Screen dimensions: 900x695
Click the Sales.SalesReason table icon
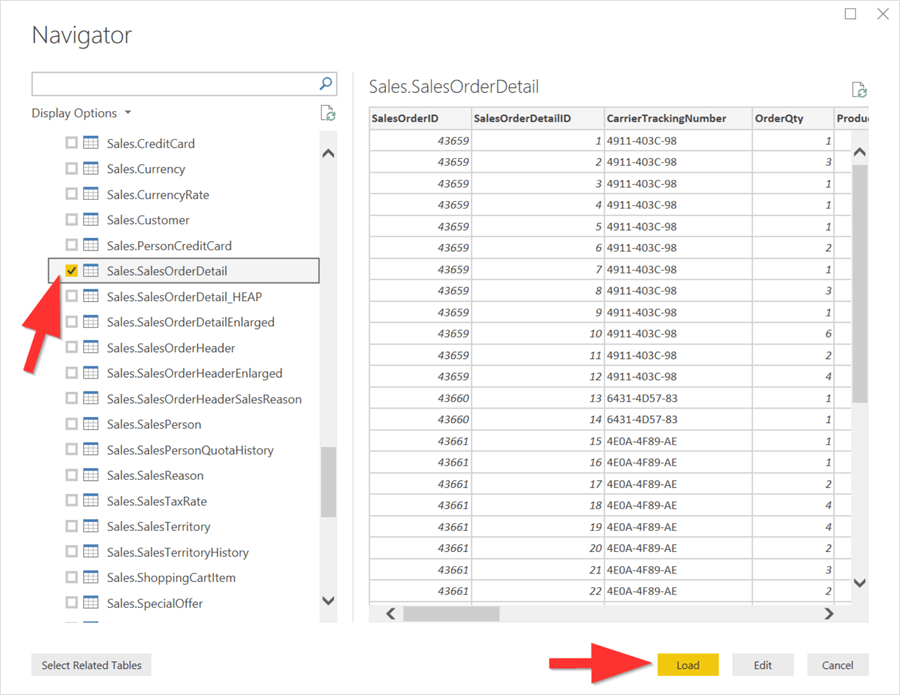pyautogui.click(x=91, y=475)
